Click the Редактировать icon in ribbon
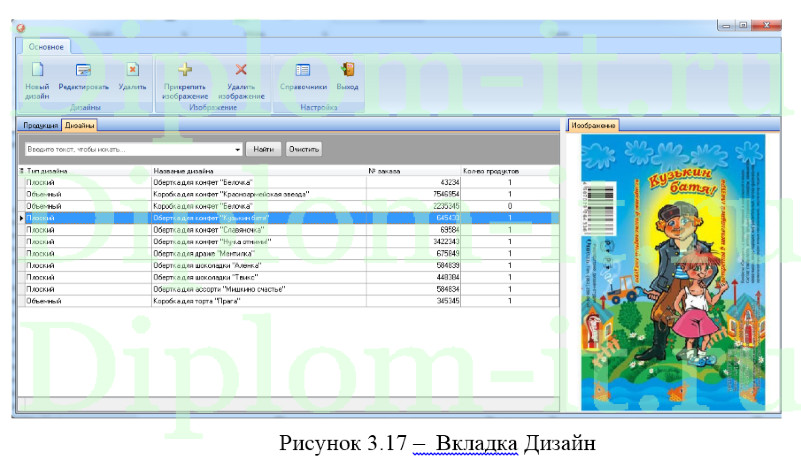The width and height of the screenshot is (801, 460). [x=83, y=70]
